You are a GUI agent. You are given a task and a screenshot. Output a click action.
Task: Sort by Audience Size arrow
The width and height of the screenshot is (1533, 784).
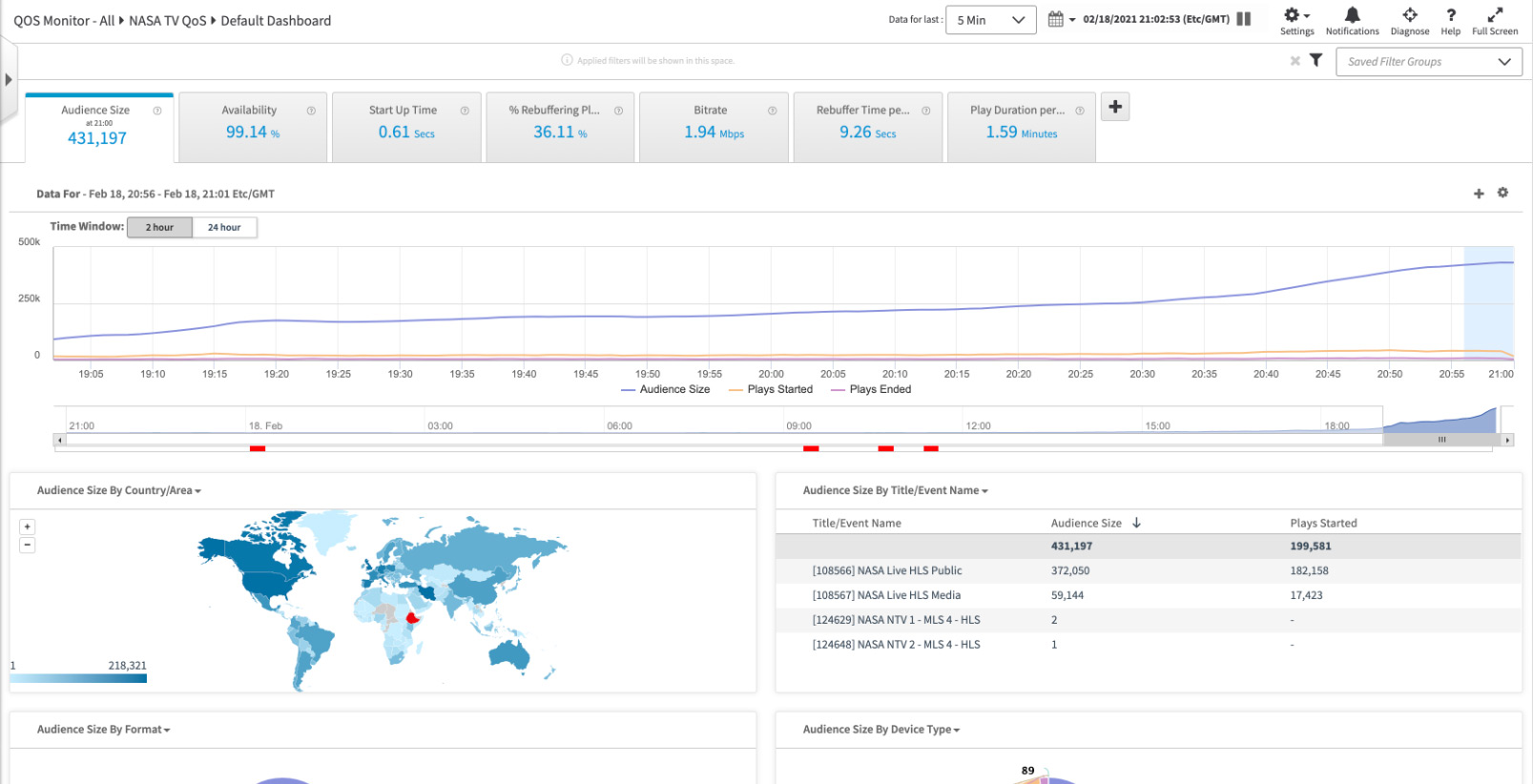1136,523
